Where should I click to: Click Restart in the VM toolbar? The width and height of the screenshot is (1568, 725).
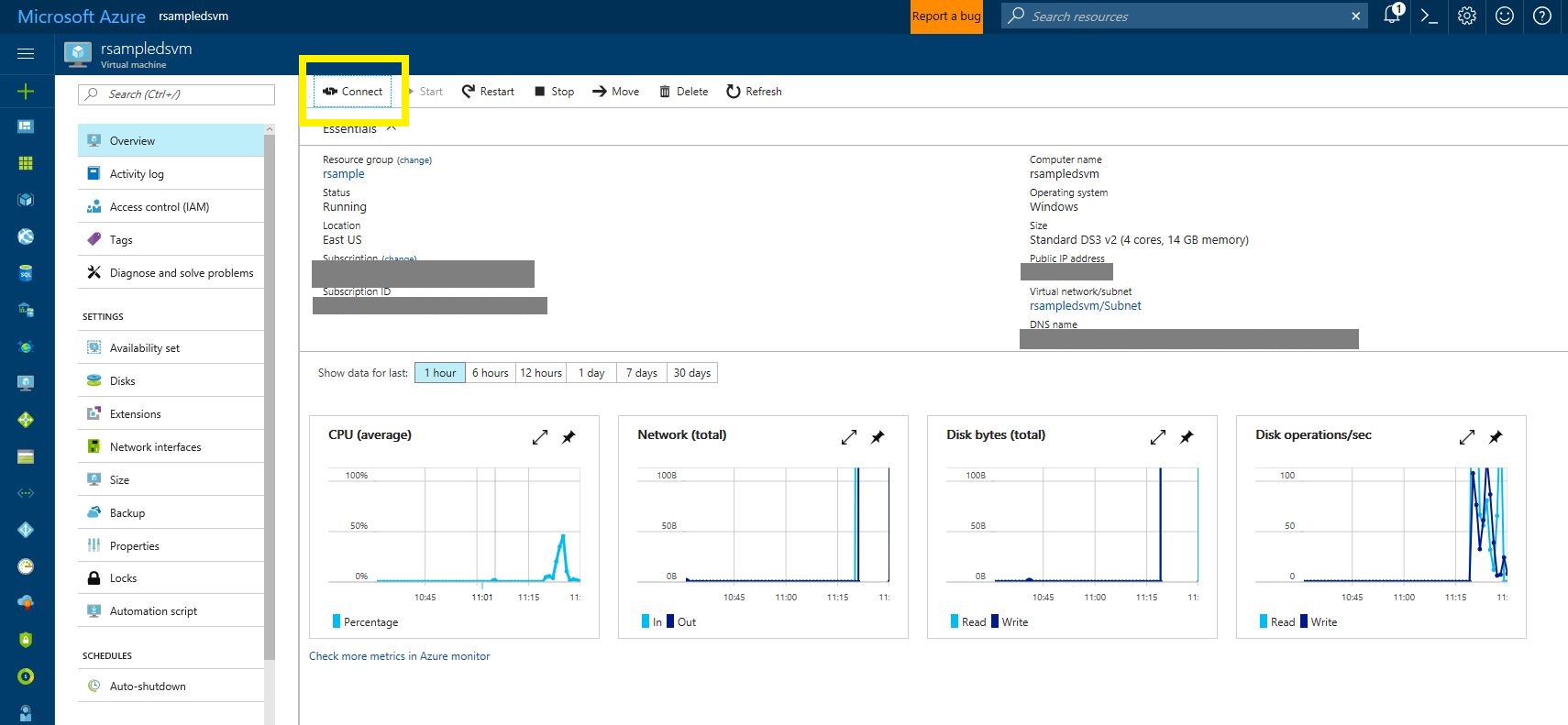(x=488, y=92)
